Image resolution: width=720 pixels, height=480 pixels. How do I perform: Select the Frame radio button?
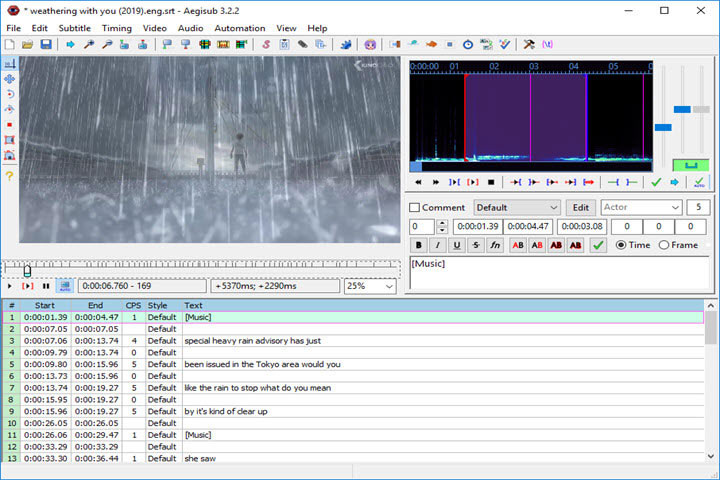click(664, 245)
